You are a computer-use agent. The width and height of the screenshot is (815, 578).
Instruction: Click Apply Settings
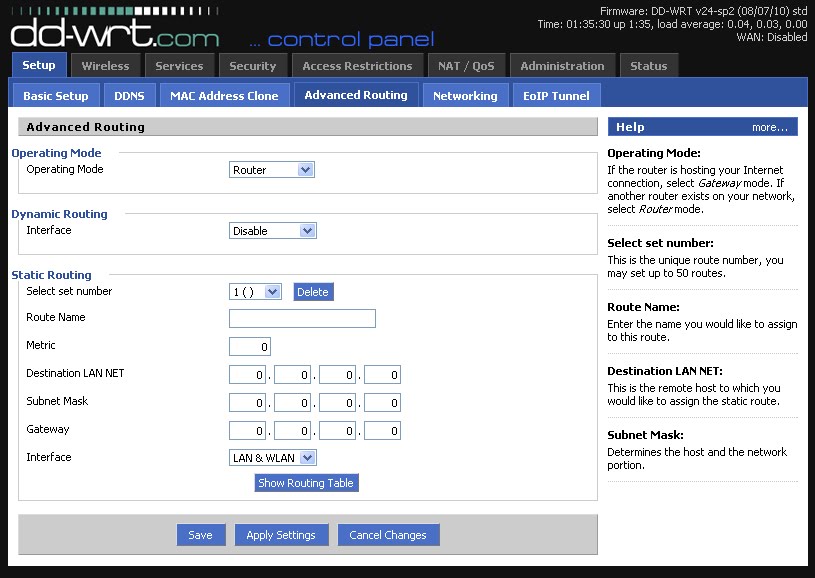click(x=281, y=535)
